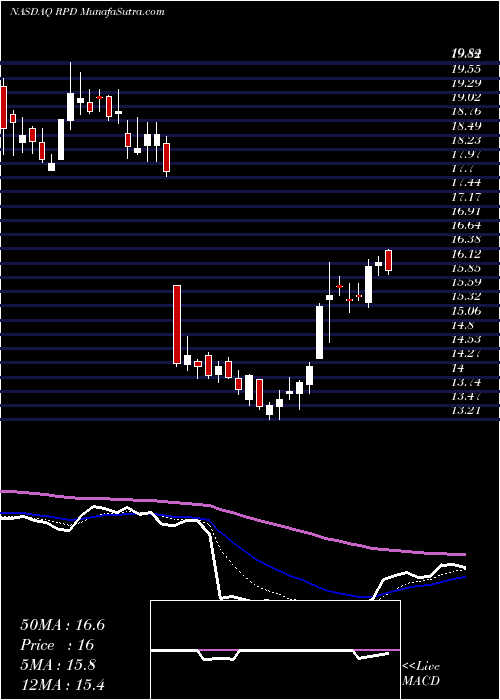Select the 19.29 price axis label
Screen dimensions: 500x700
click(x=466, y=83)
